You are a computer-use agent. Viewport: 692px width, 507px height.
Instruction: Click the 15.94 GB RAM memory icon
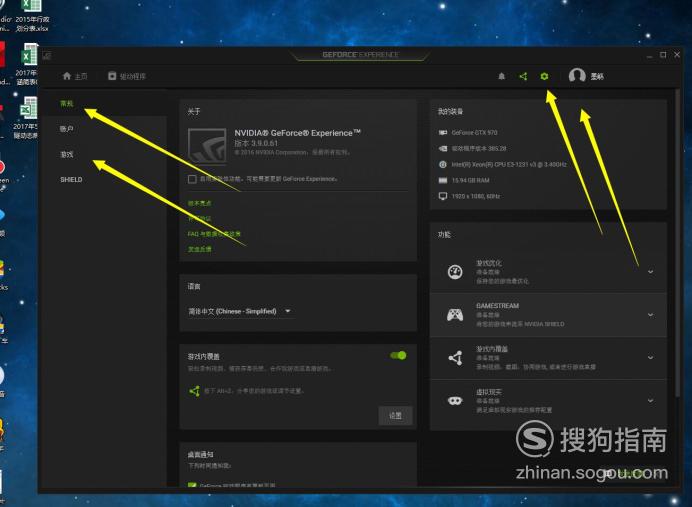point(443,180)
